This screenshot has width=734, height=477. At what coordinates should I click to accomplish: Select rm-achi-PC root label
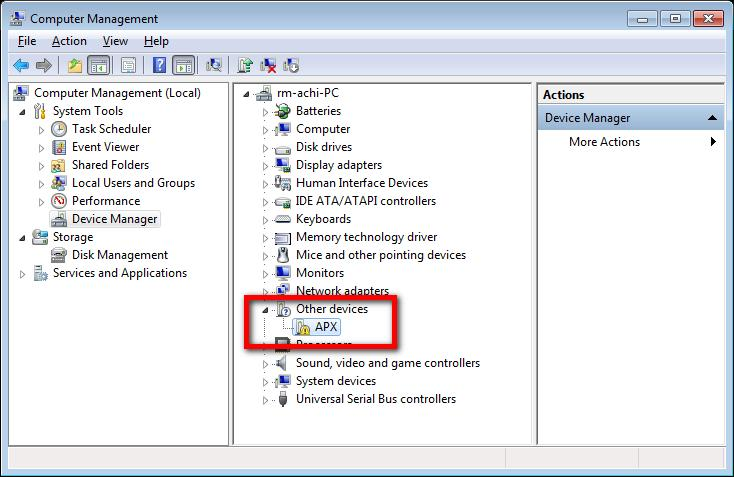308,93
